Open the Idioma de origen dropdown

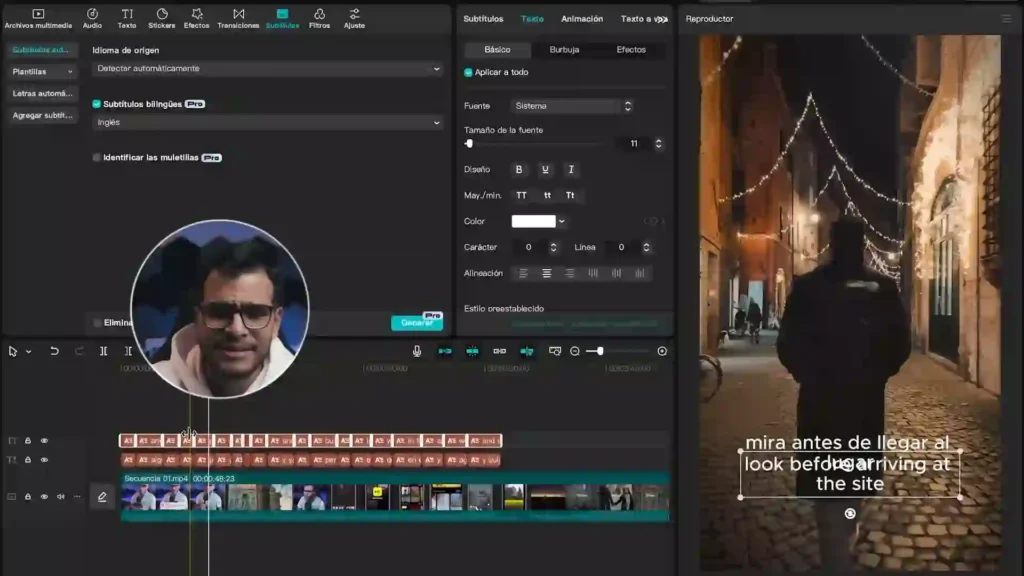pyautogui.click(x=265, y=69)
